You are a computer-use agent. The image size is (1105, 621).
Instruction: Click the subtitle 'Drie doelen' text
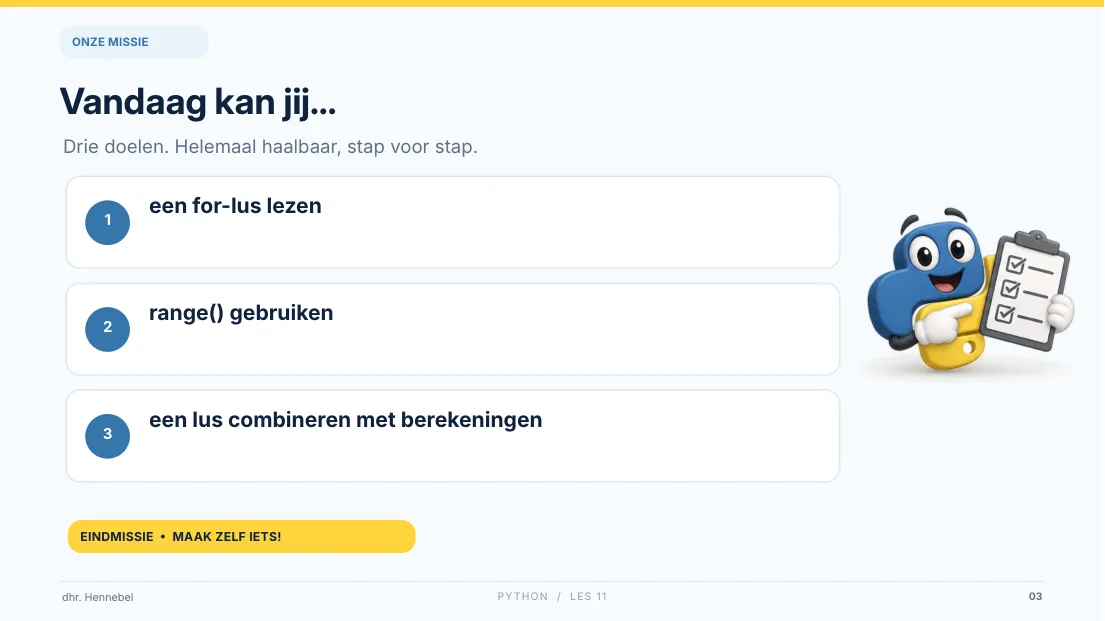(x=271, y=147)
